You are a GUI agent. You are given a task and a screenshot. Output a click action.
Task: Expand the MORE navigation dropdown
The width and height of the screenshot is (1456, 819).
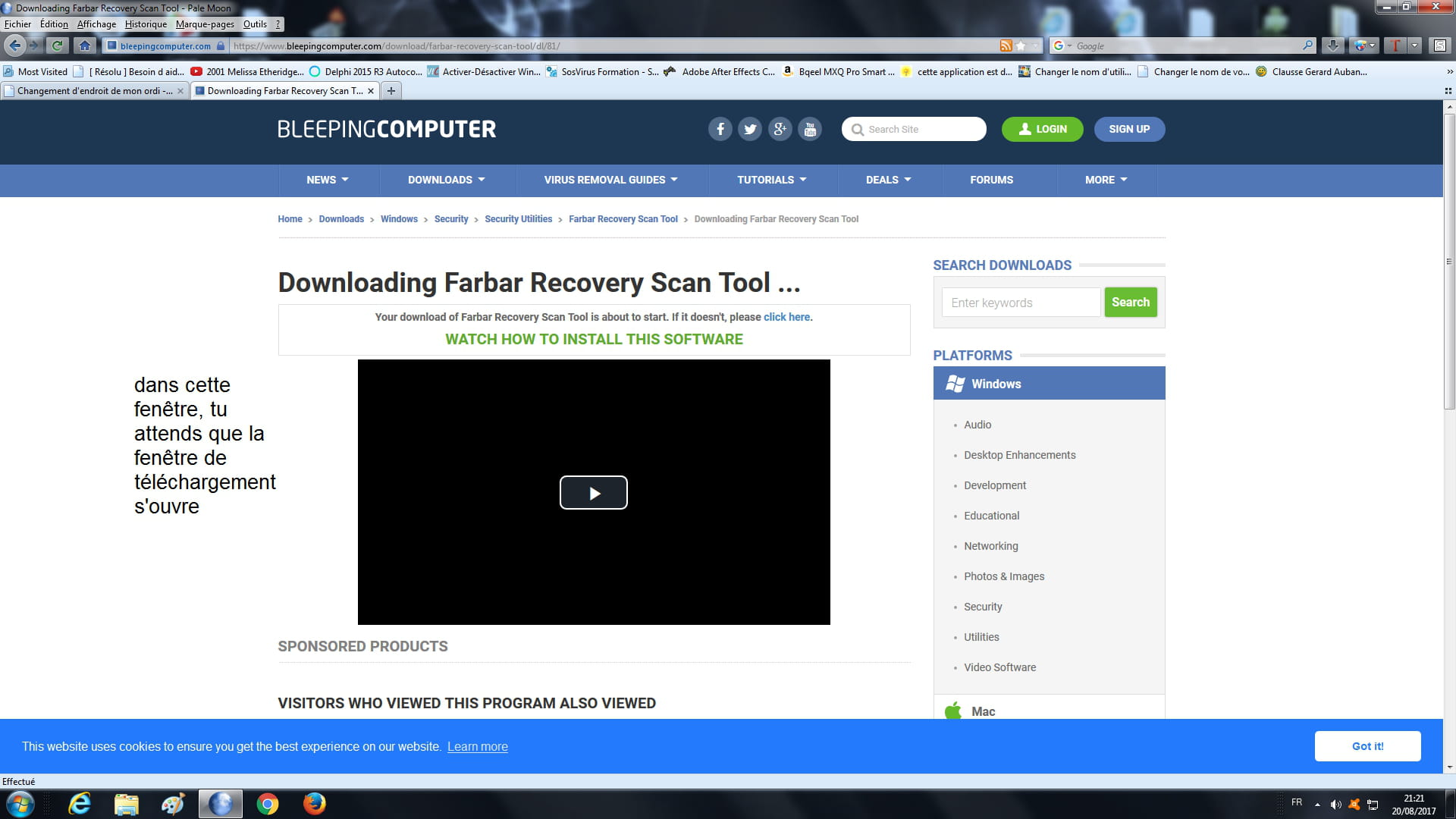pos(1106,180)
